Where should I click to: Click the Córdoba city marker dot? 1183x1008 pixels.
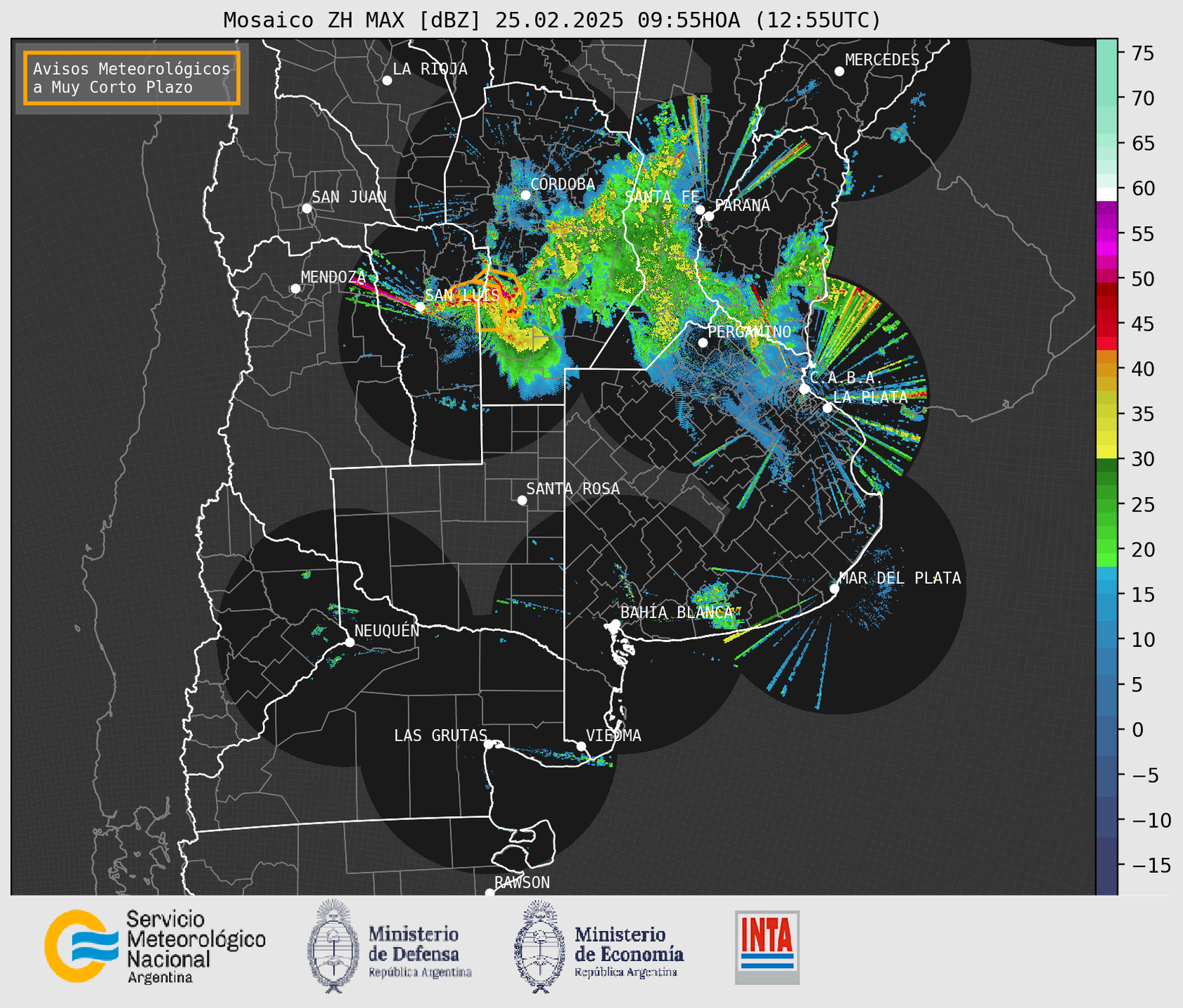point(525,195)
